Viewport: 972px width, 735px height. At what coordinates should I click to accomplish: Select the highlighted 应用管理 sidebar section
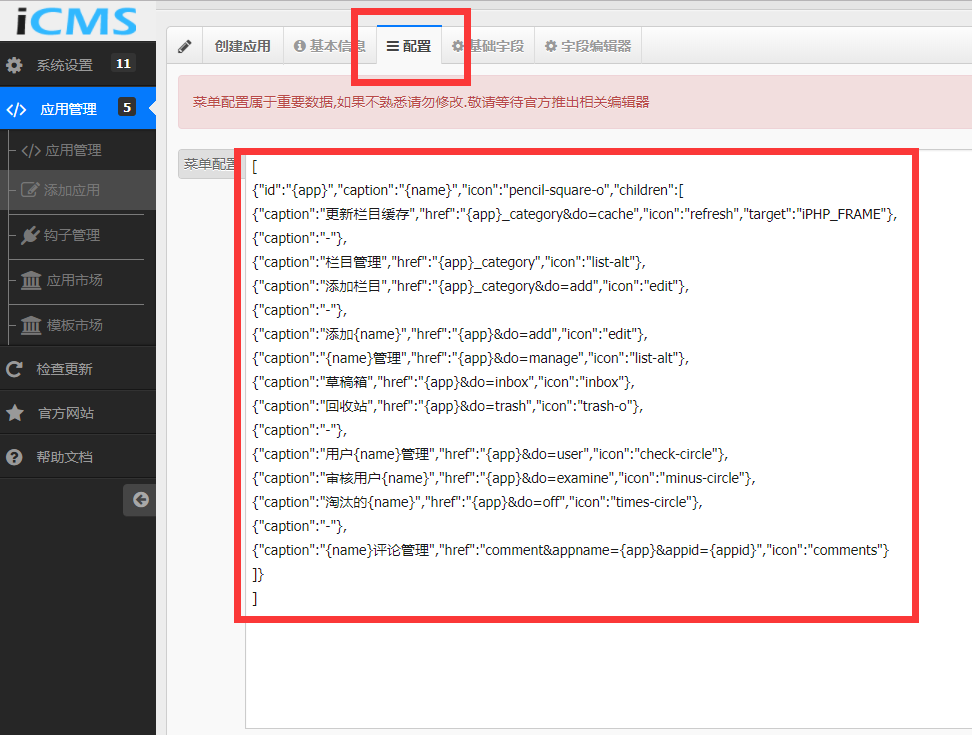(x=77, y=108)
